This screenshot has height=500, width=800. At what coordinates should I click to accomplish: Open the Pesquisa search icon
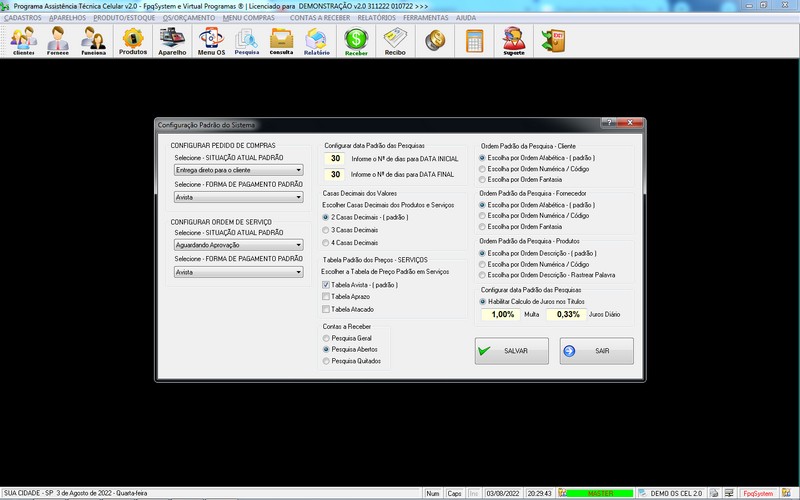[246, 41]
